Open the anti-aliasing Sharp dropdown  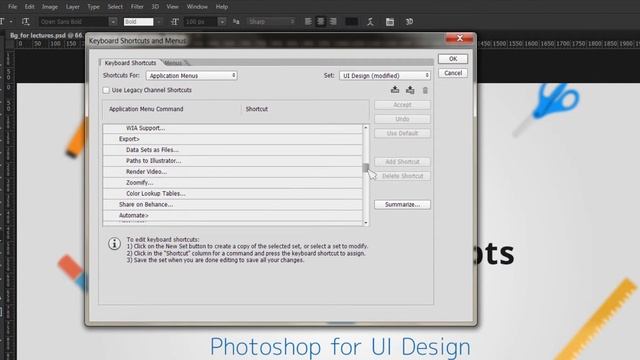coord(272,22)
